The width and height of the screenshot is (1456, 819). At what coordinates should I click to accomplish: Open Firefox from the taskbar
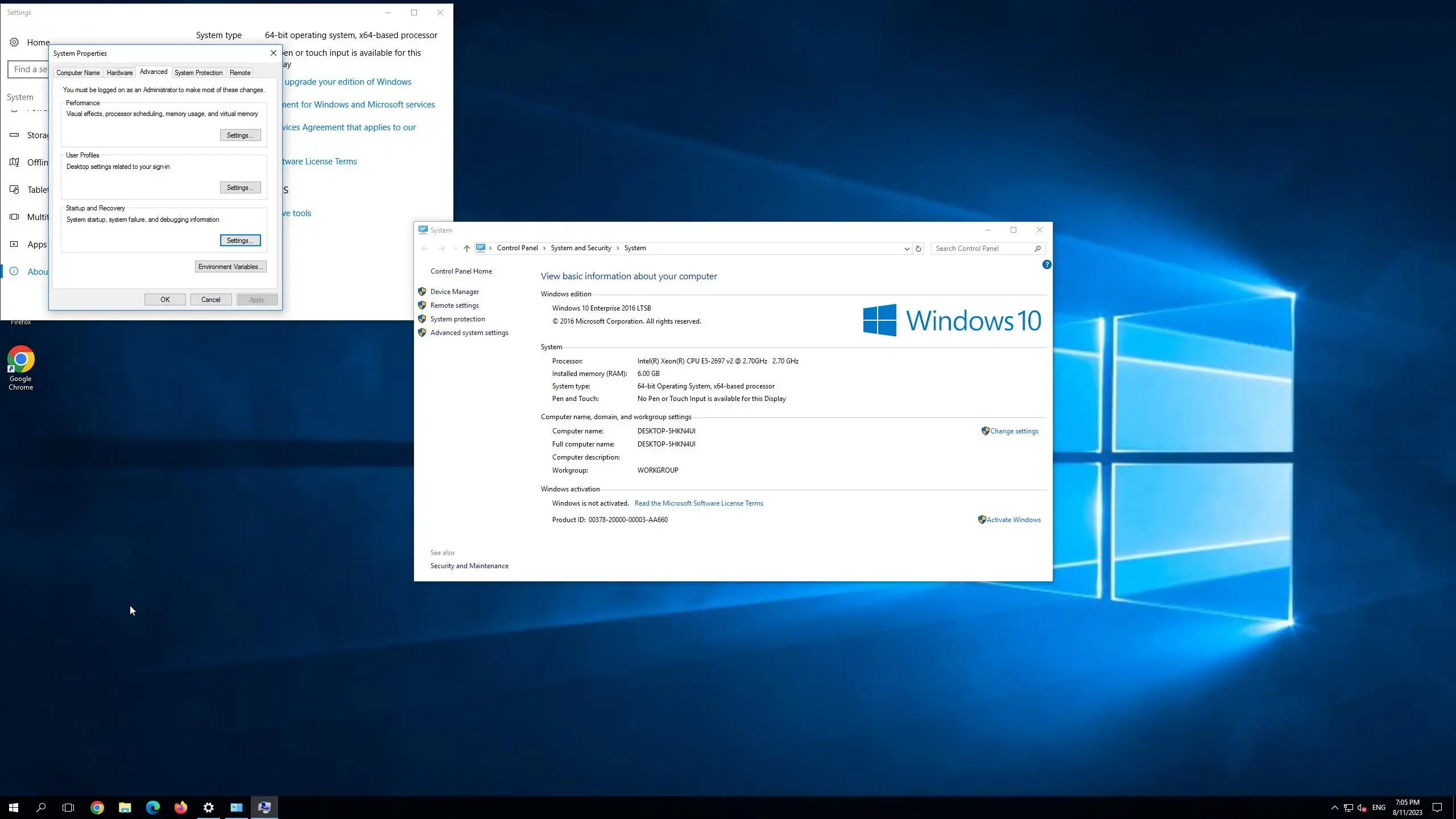pyautogui.click(x=180, y=808)
